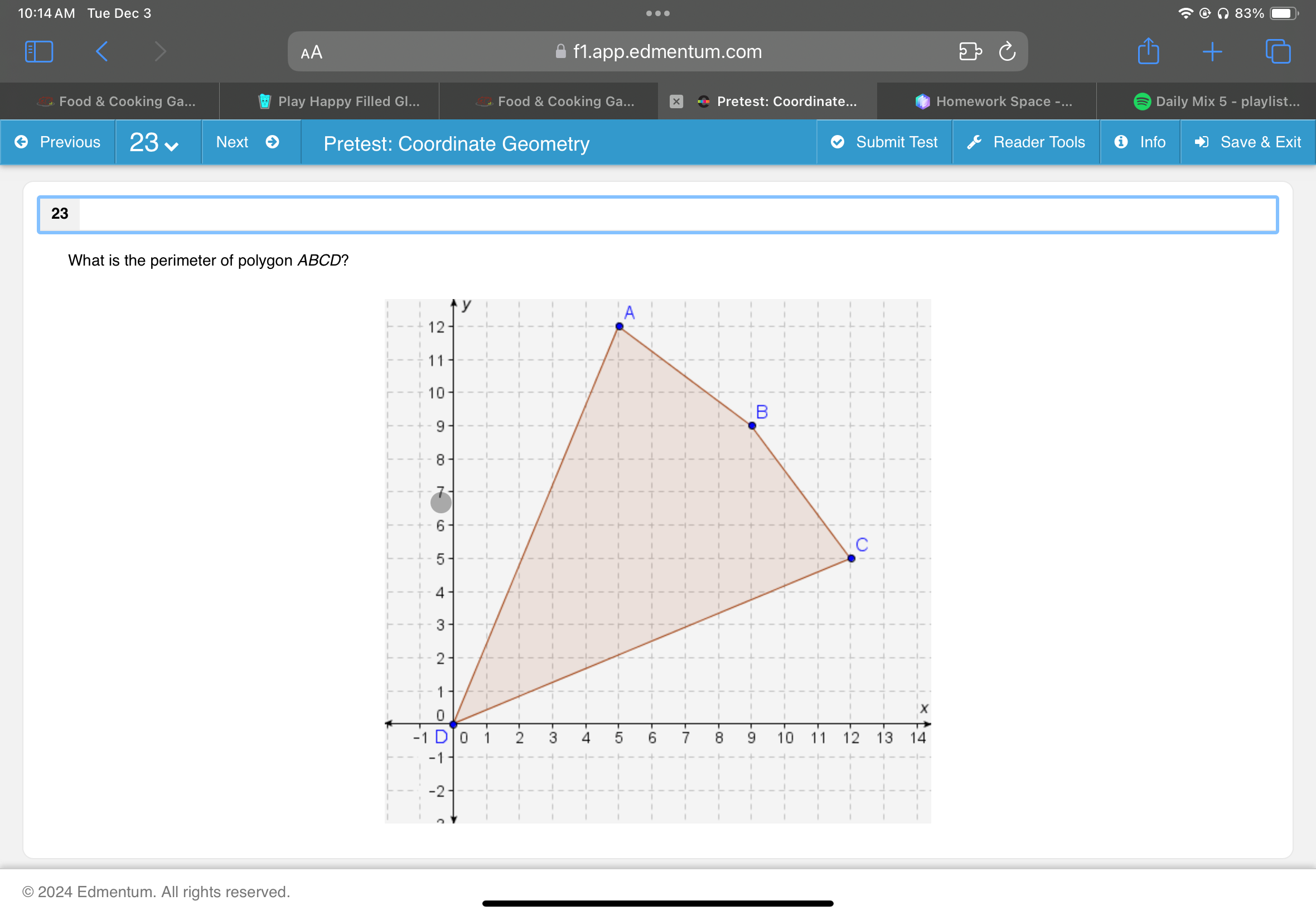Click the Info circle icon
The height and width of the screenshot is (915, 1316).
1121,142
